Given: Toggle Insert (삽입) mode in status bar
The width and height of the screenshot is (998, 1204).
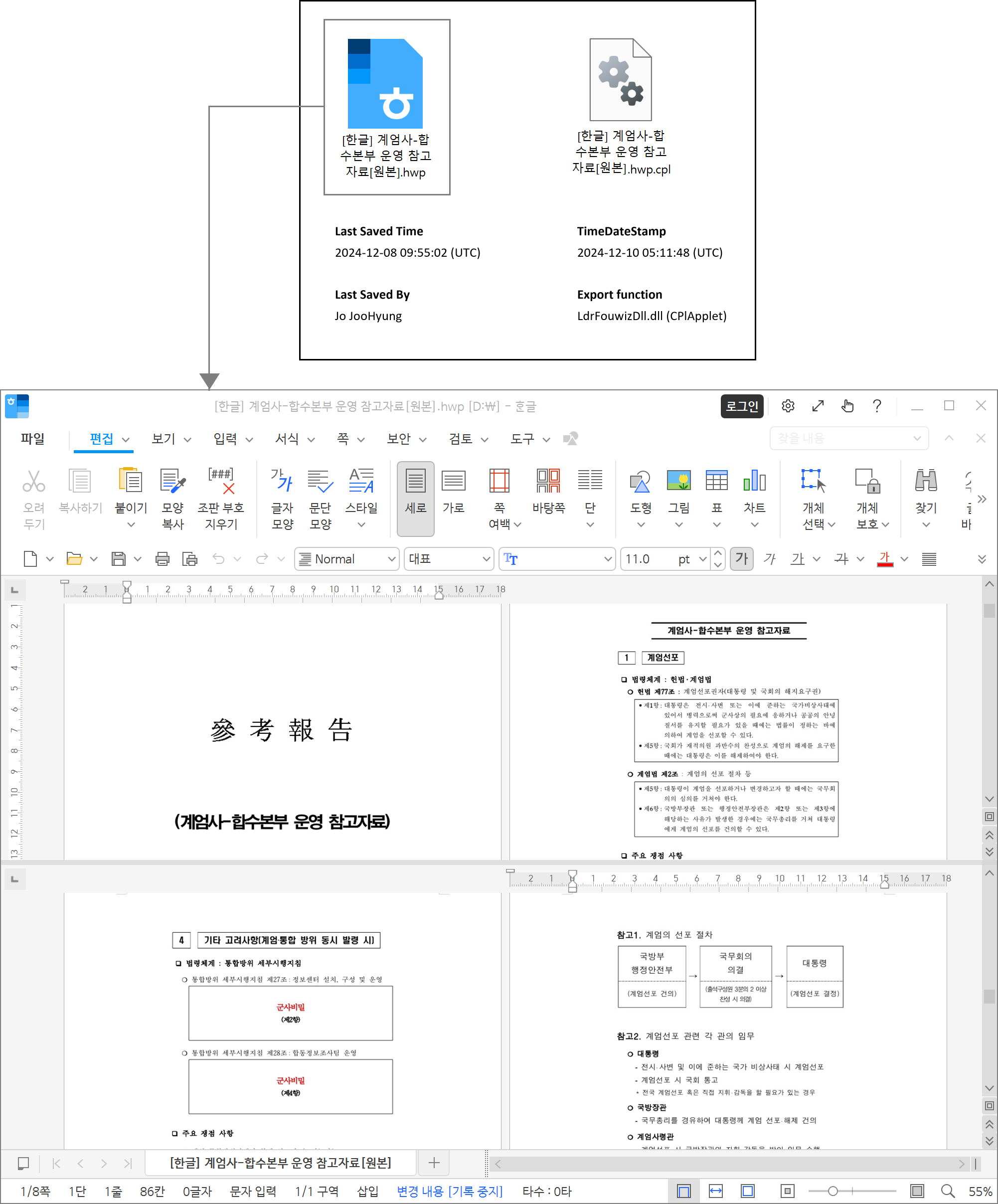Looking at the screenshot, I should click(367, 1191).
